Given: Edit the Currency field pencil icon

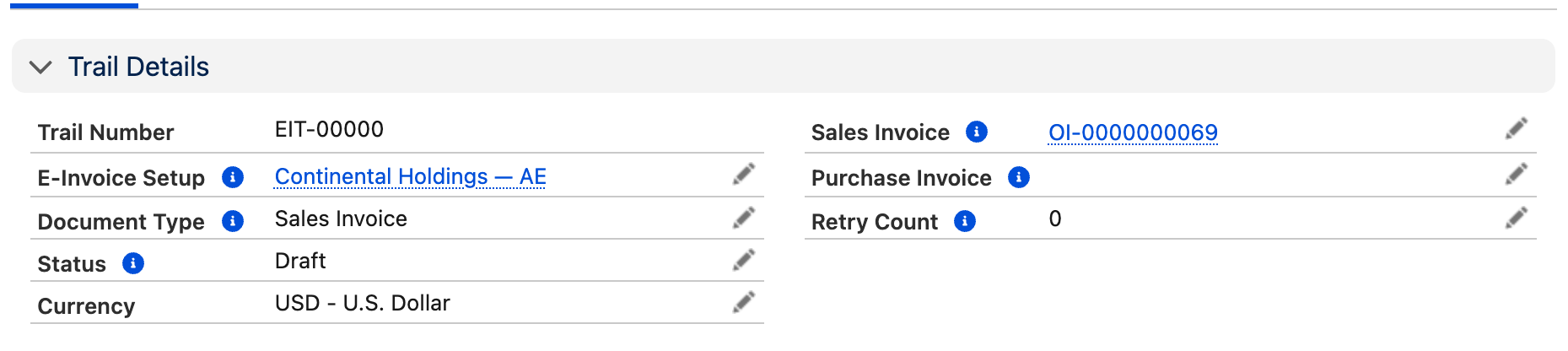Looking at the screenshot, I should coord(744,303).
